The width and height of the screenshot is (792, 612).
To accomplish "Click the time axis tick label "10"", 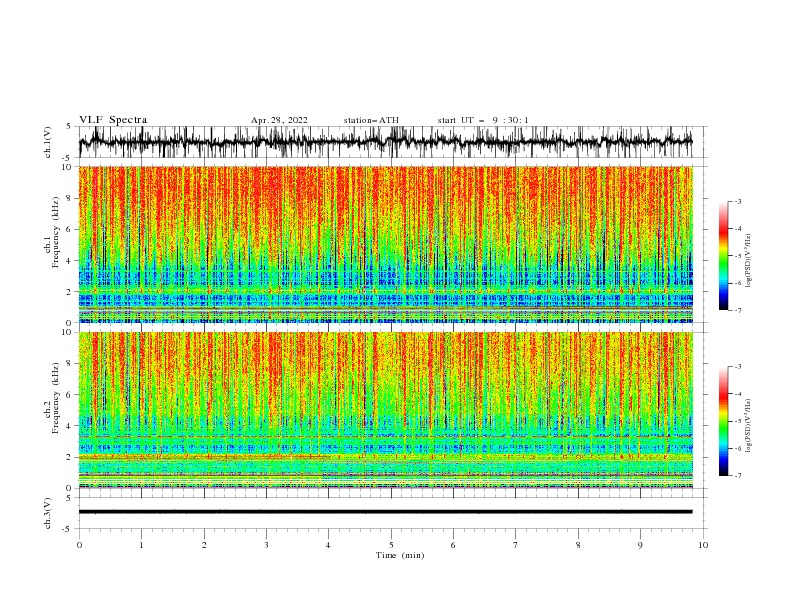I will tap(703, 545).
